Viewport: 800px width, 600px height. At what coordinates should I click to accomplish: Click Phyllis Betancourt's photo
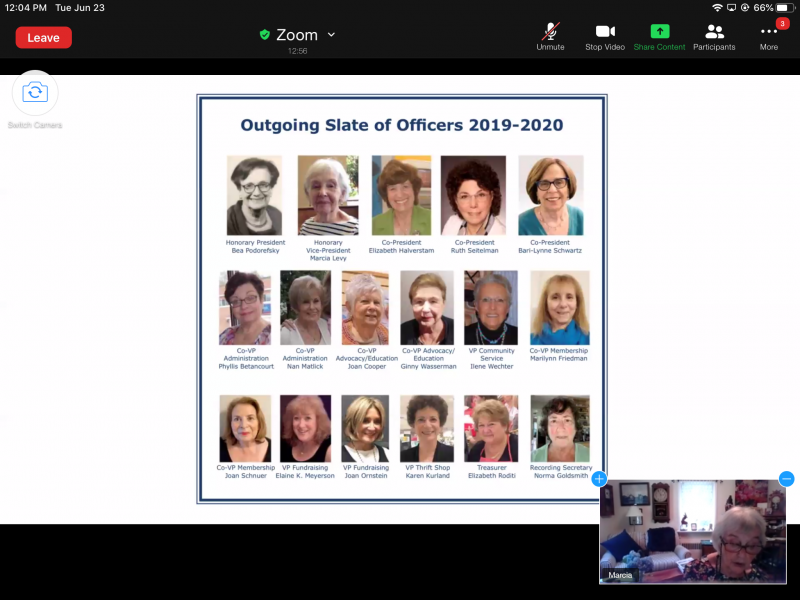[x=245, y=308]
